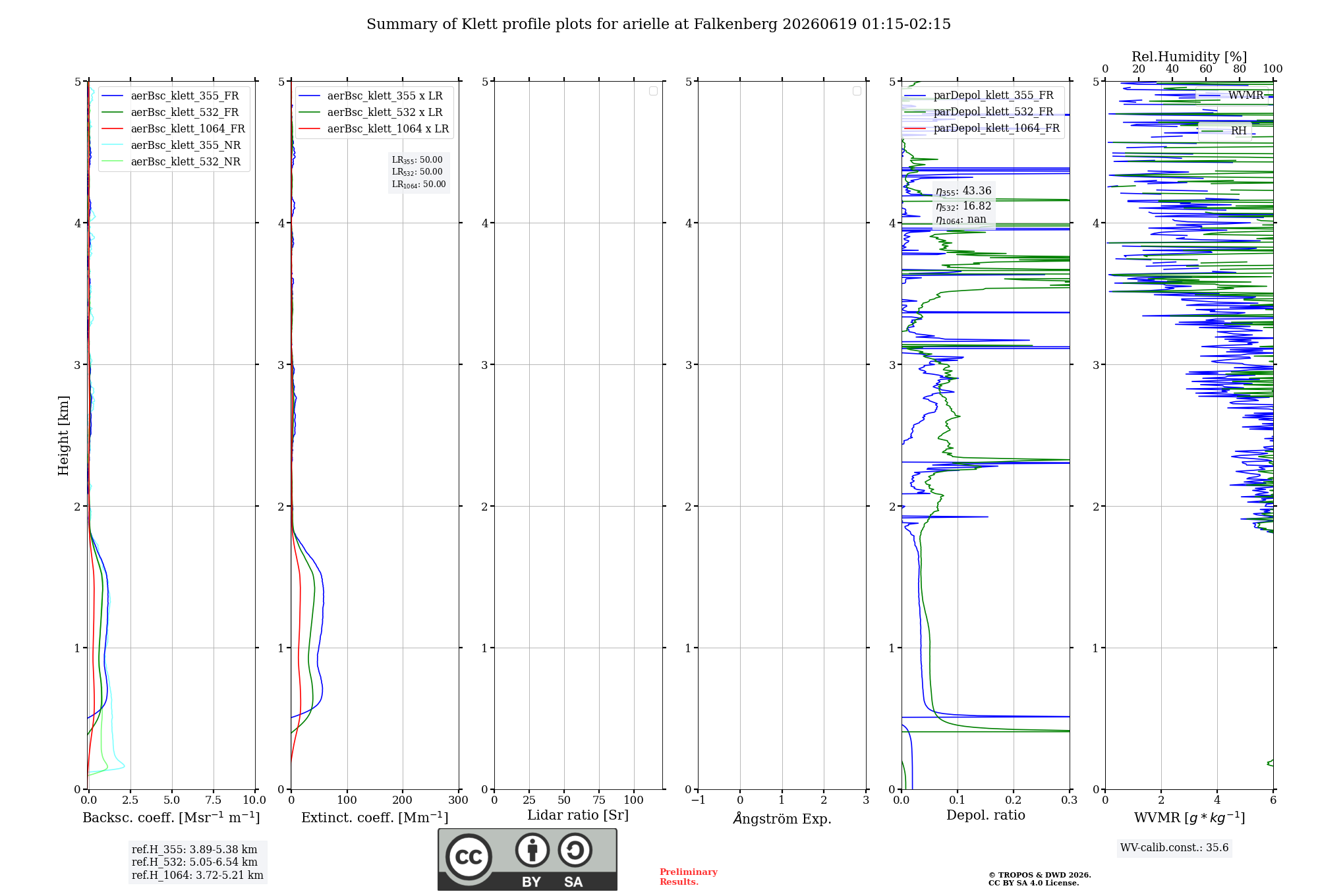Click the WVMR [g*kg⁻¹] axis label
Screen dimensions: 1318x896
tap(1189, 818)
